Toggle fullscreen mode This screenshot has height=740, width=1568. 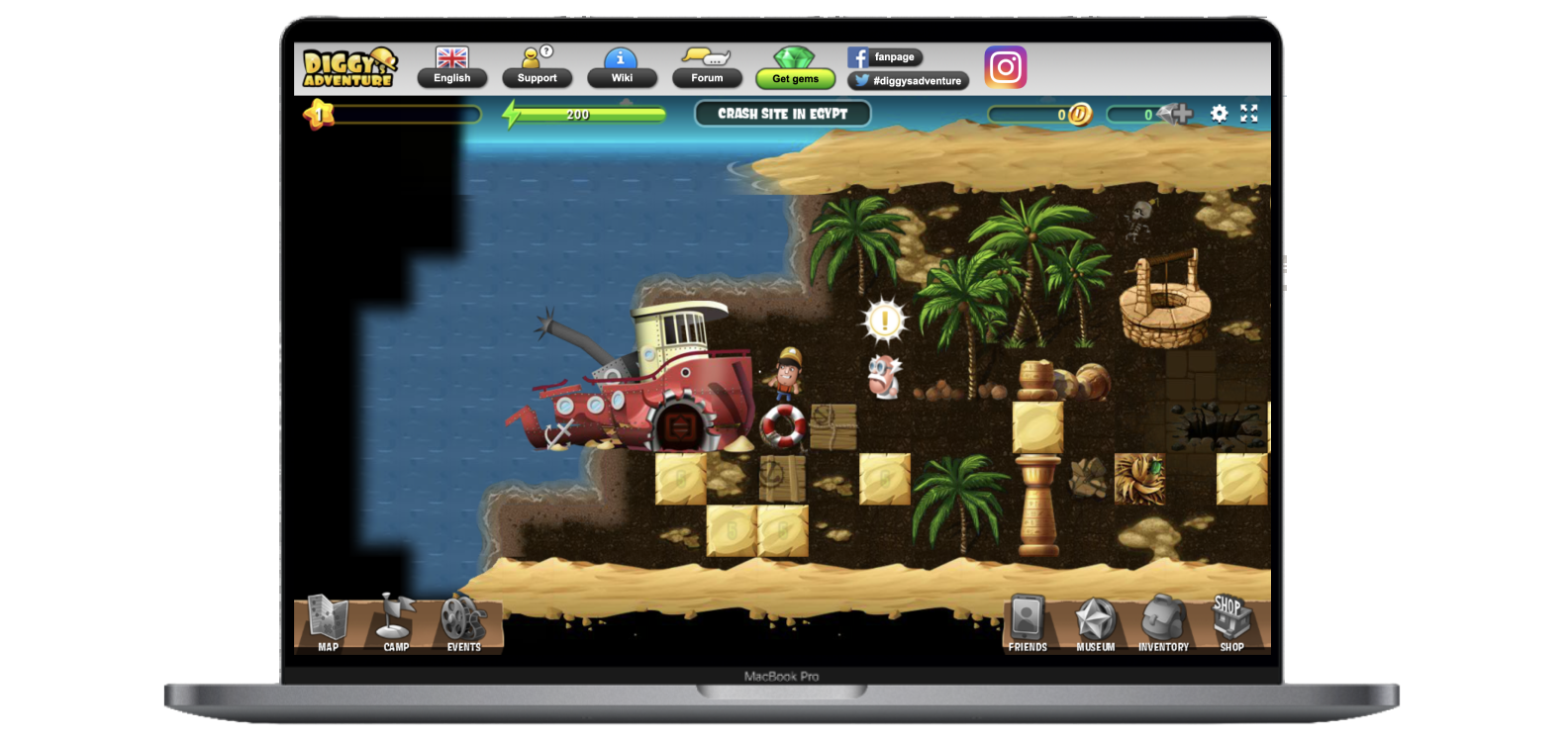point(1249,114)
